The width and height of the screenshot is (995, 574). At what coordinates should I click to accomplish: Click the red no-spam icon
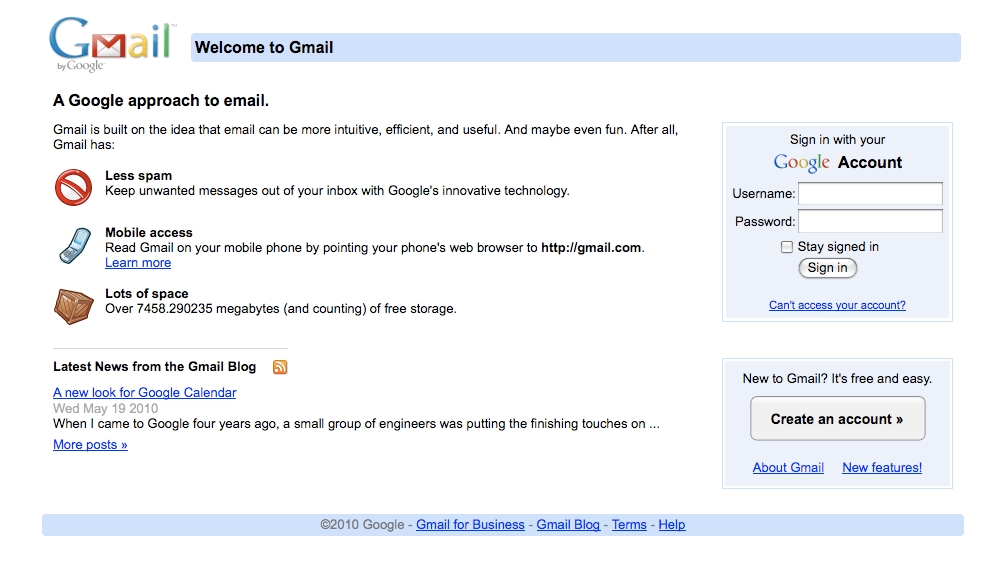(x=73, y=187)
